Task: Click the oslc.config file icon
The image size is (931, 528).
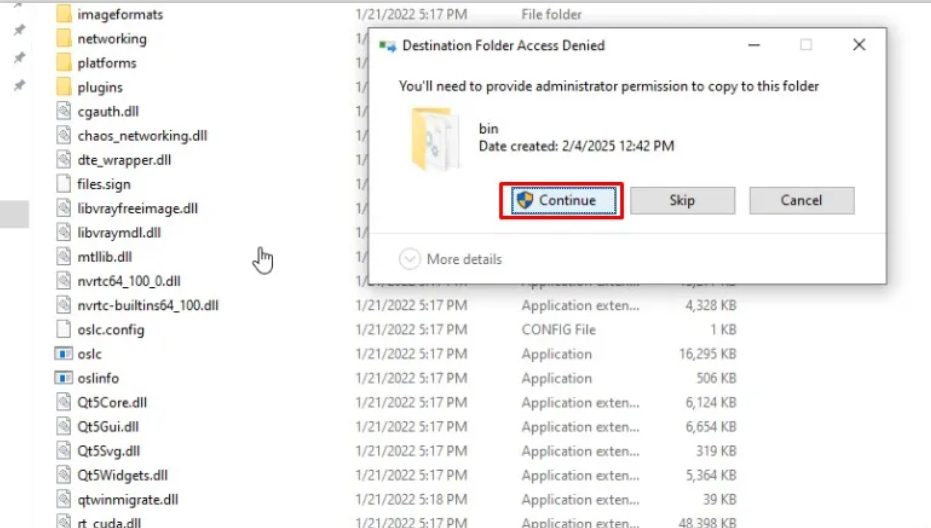Action: click(63, 330)
